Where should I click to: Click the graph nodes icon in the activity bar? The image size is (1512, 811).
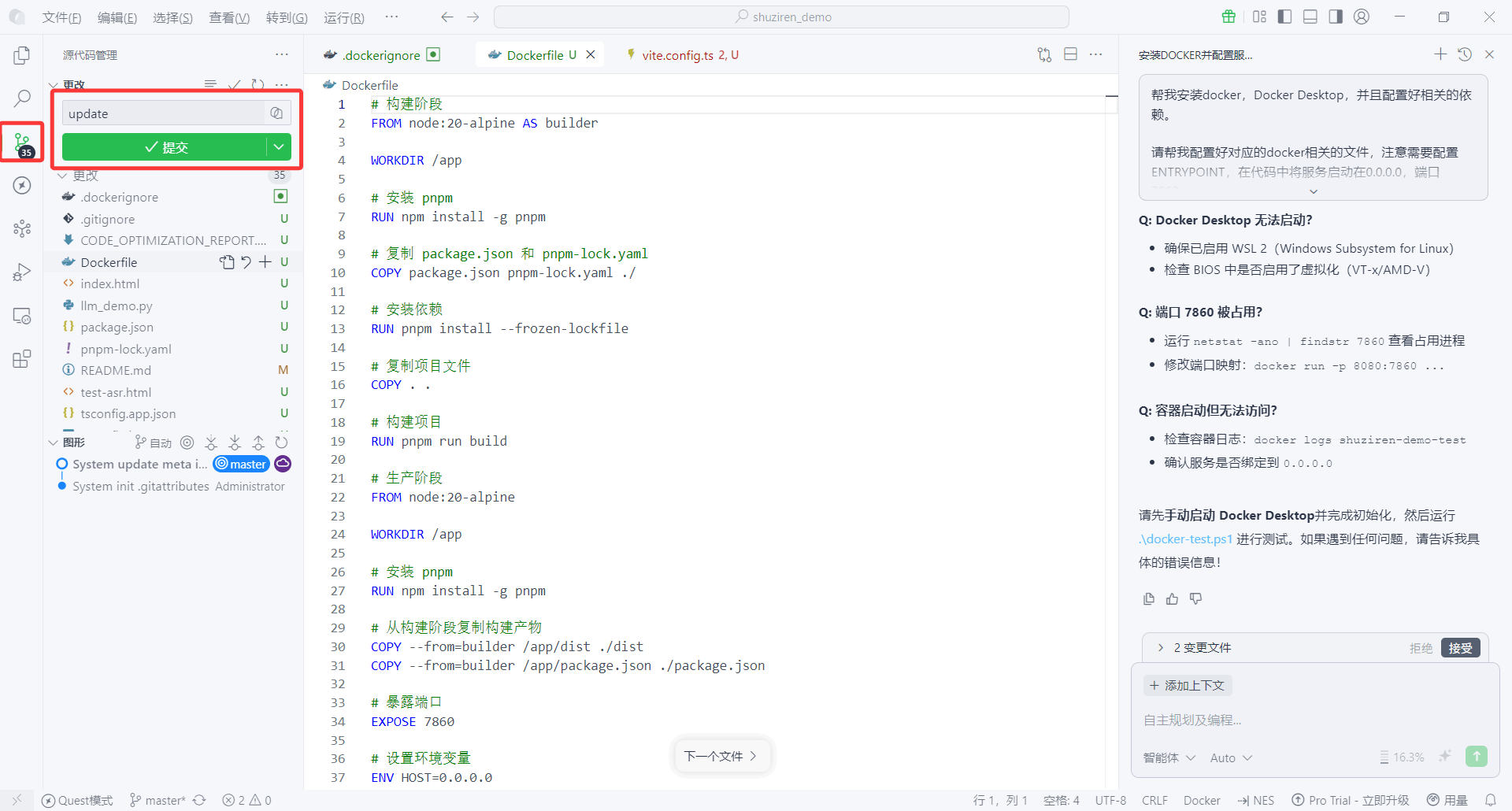point(22,229)
